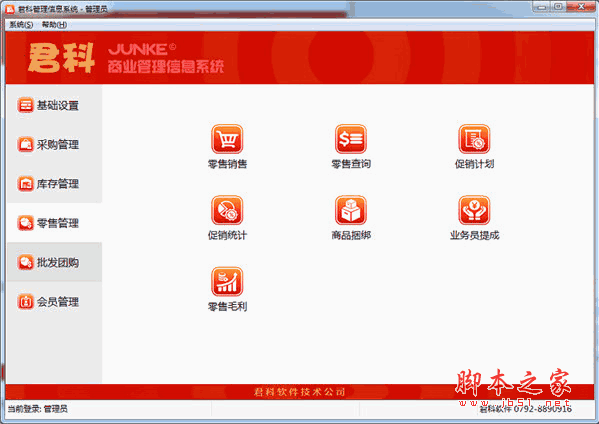Open the 促销计划 icon
This screenshot has height=424, width=599.
pyautogui.click(x=474, y=139)
